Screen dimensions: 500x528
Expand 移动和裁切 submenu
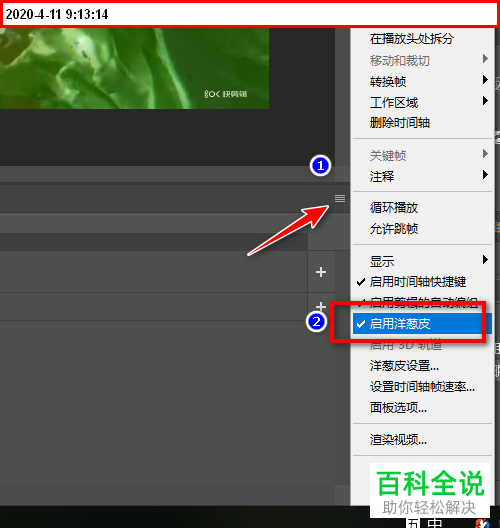[422, 60]
